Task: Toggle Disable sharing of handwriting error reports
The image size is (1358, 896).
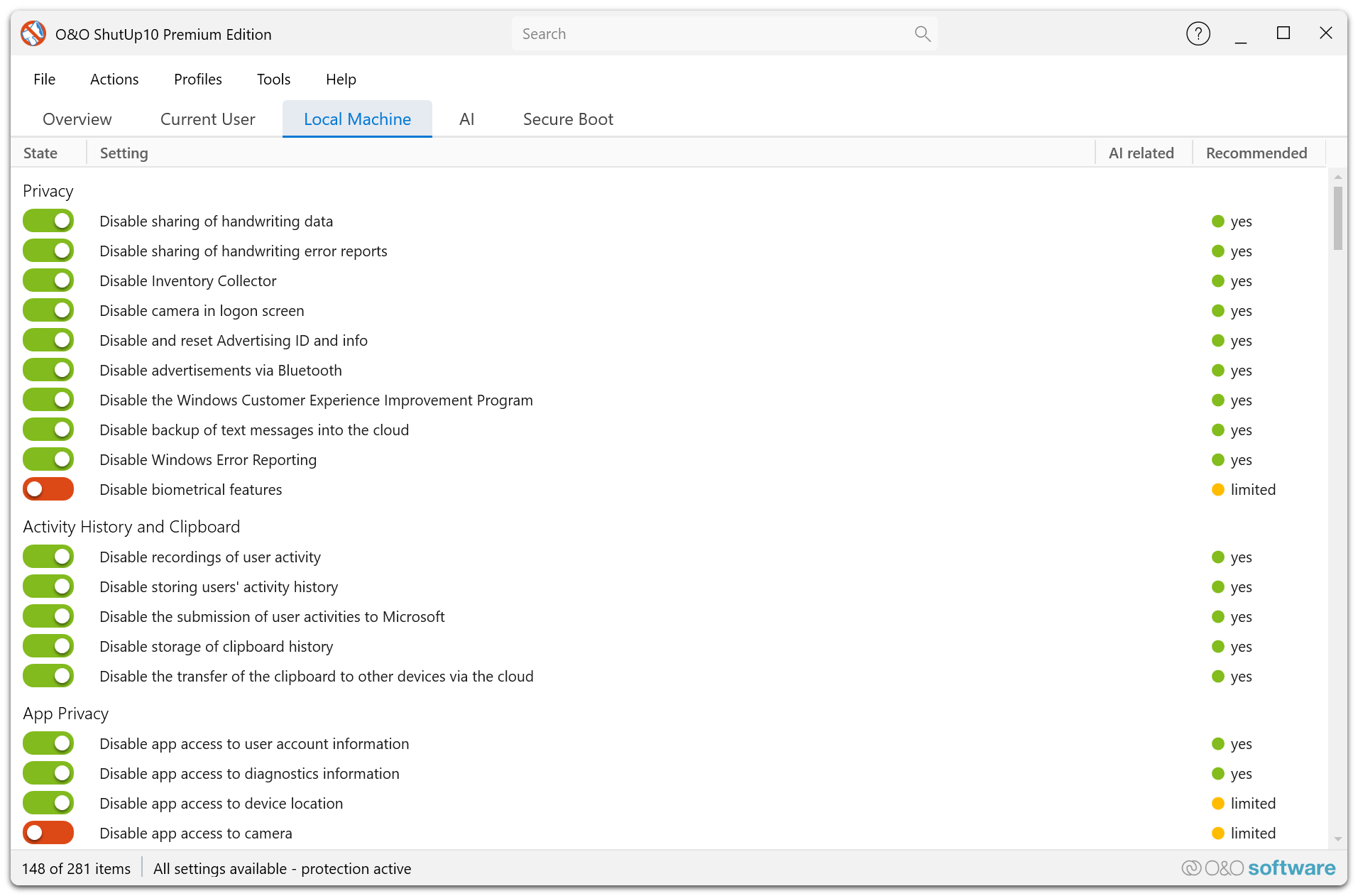Action: [48, 251]
